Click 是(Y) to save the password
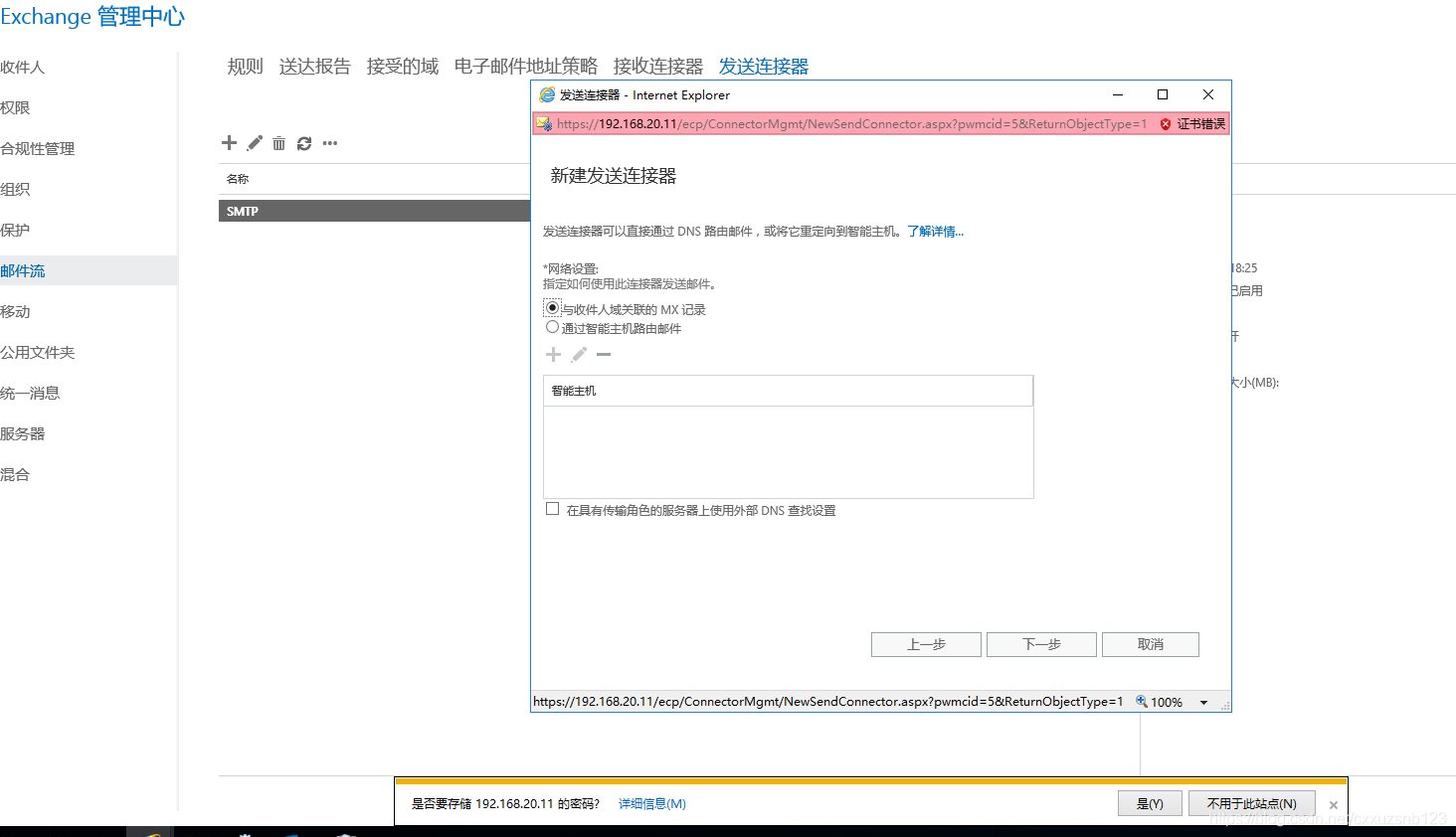Viewport: 1456px width, 837px height. [x=1150, y=803]
